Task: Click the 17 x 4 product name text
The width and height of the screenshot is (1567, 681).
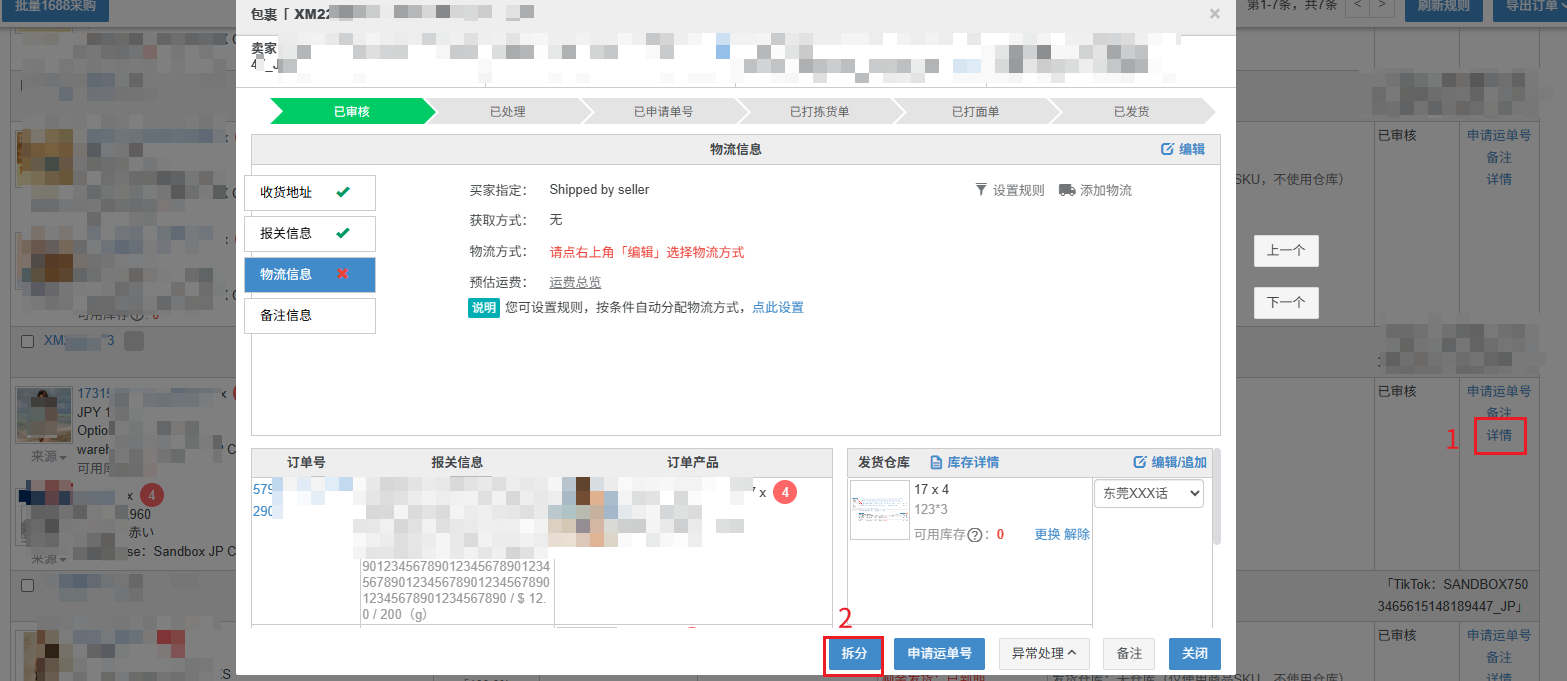Action: pyautogui.click(x=931, y=490)
